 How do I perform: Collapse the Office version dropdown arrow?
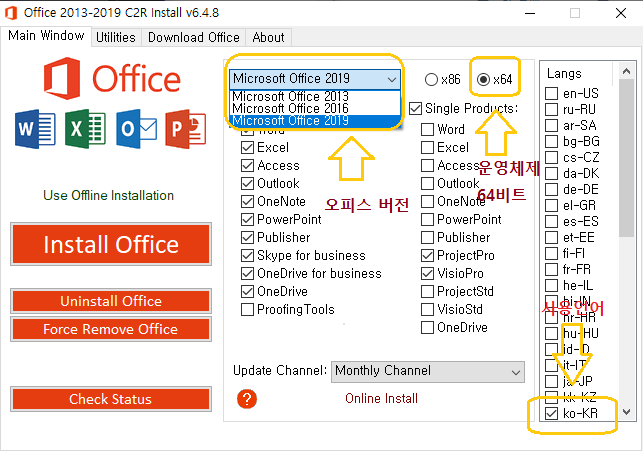pos(392,79)
